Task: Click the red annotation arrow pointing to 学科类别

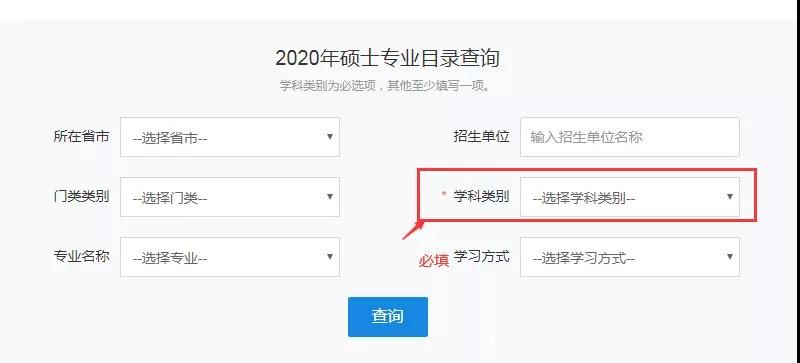Action: (413, 230)
